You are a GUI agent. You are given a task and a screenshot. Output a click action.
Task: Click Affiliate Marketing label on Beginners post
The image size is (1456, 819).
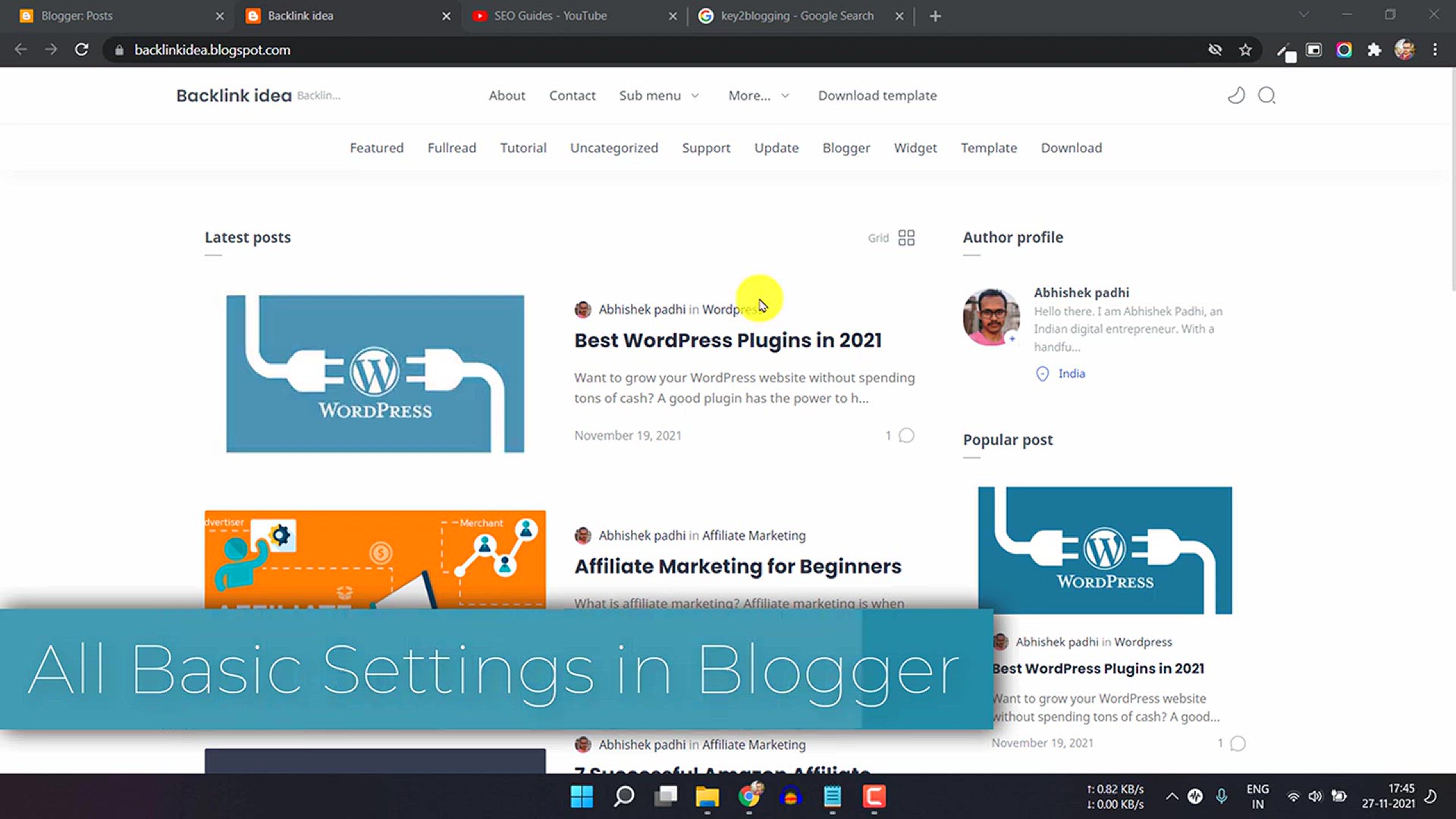tap(754, 535)
